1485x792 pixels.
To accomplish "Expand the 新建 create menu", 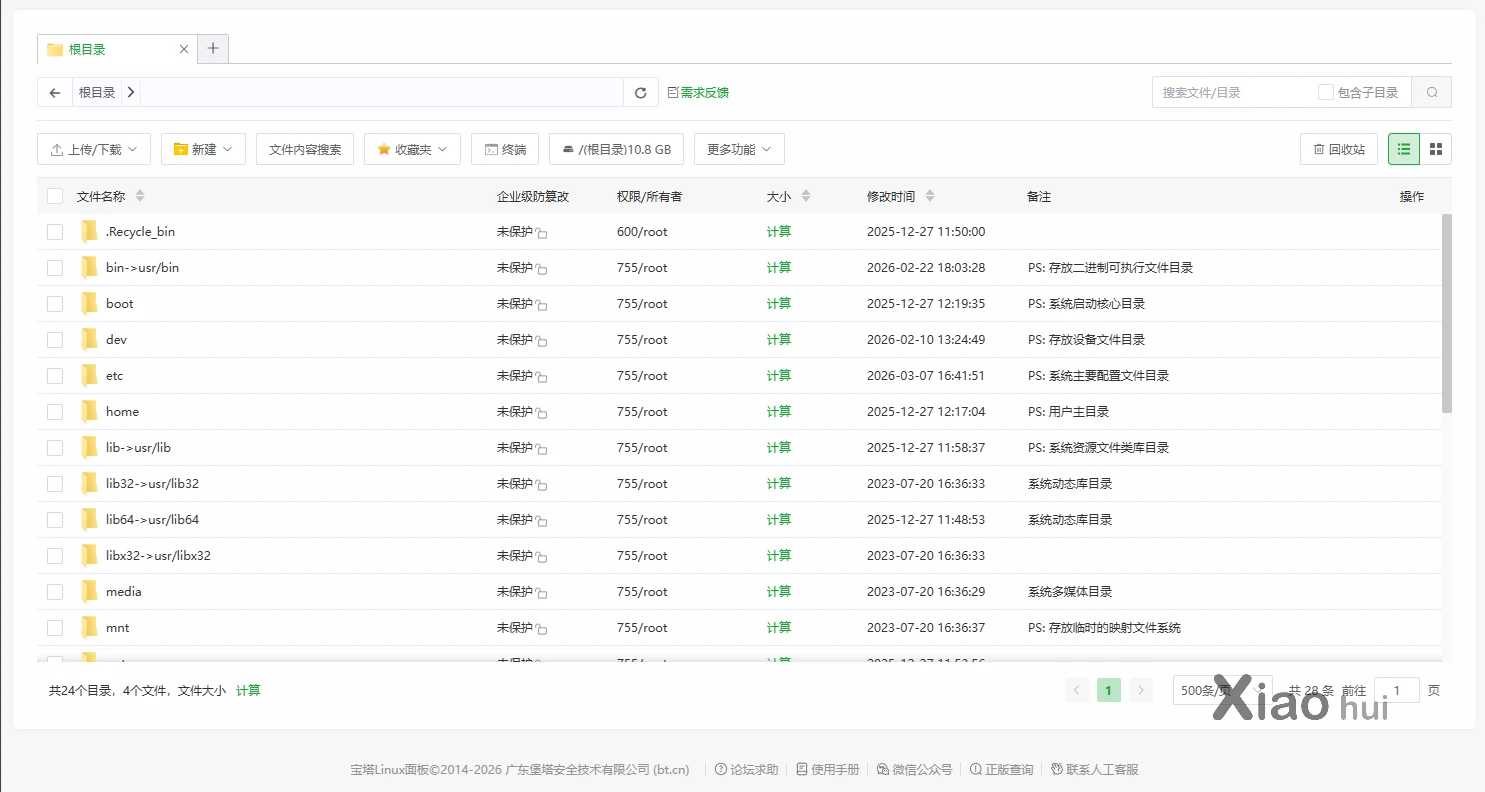I will tap(203, 148).
